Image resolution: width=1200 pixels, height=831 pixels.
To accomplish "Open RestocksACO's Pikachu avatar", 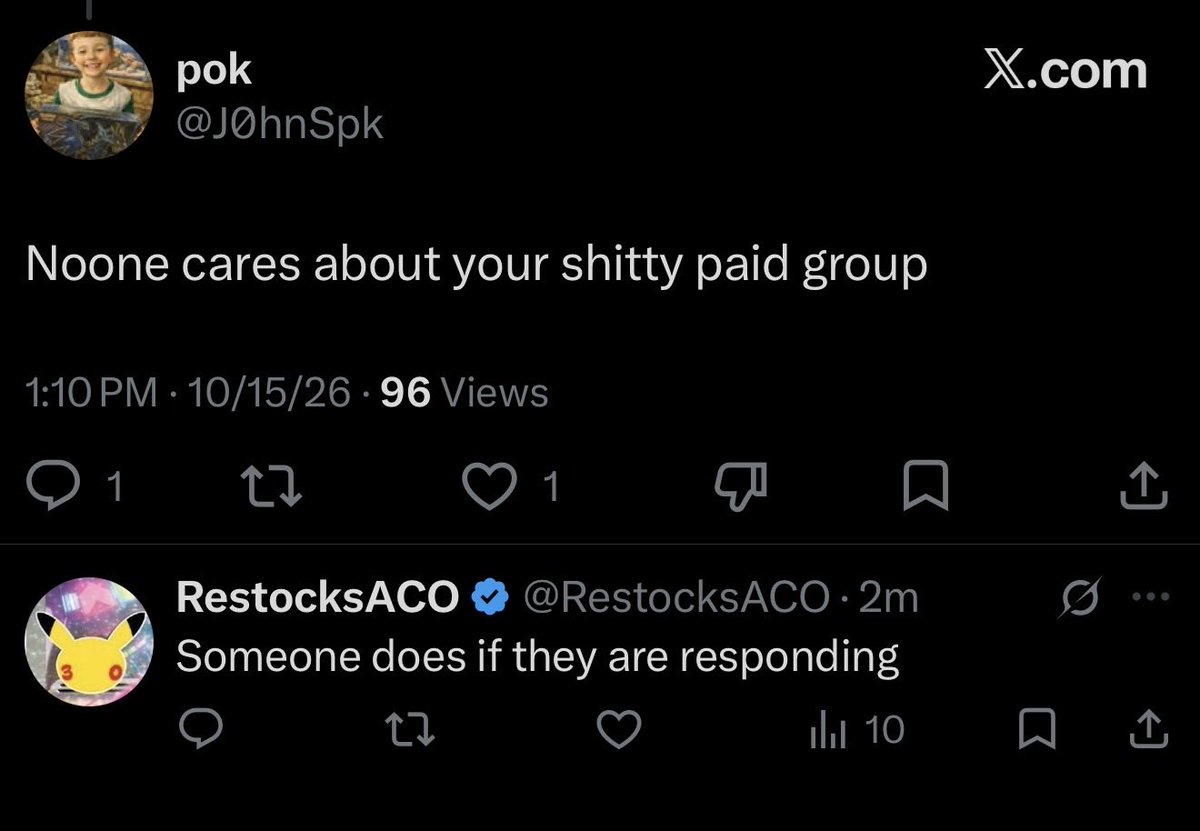I will (x=88, y=642).
